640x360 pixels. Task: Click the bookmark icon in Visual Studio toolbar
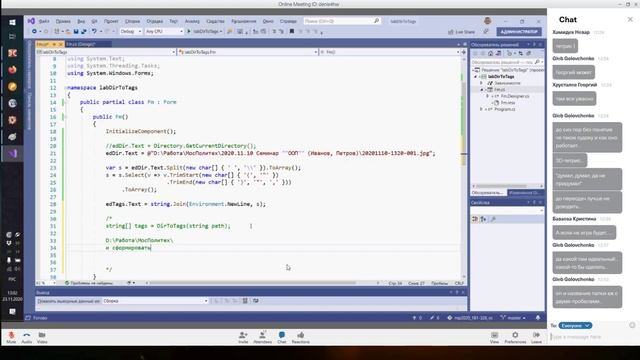click(x=291, y=31)
